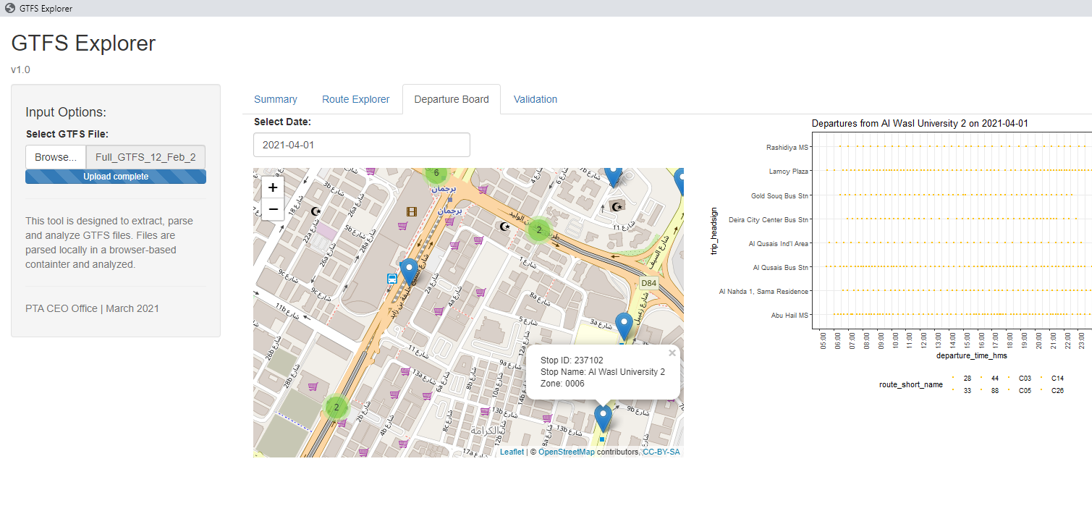This screenshot has width=1092, height=519.
Task: Open the Summary tab
Action: tap(275, 99)
